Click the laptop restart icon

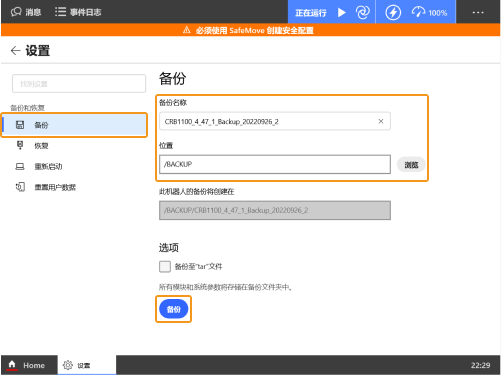coord(20,166)
